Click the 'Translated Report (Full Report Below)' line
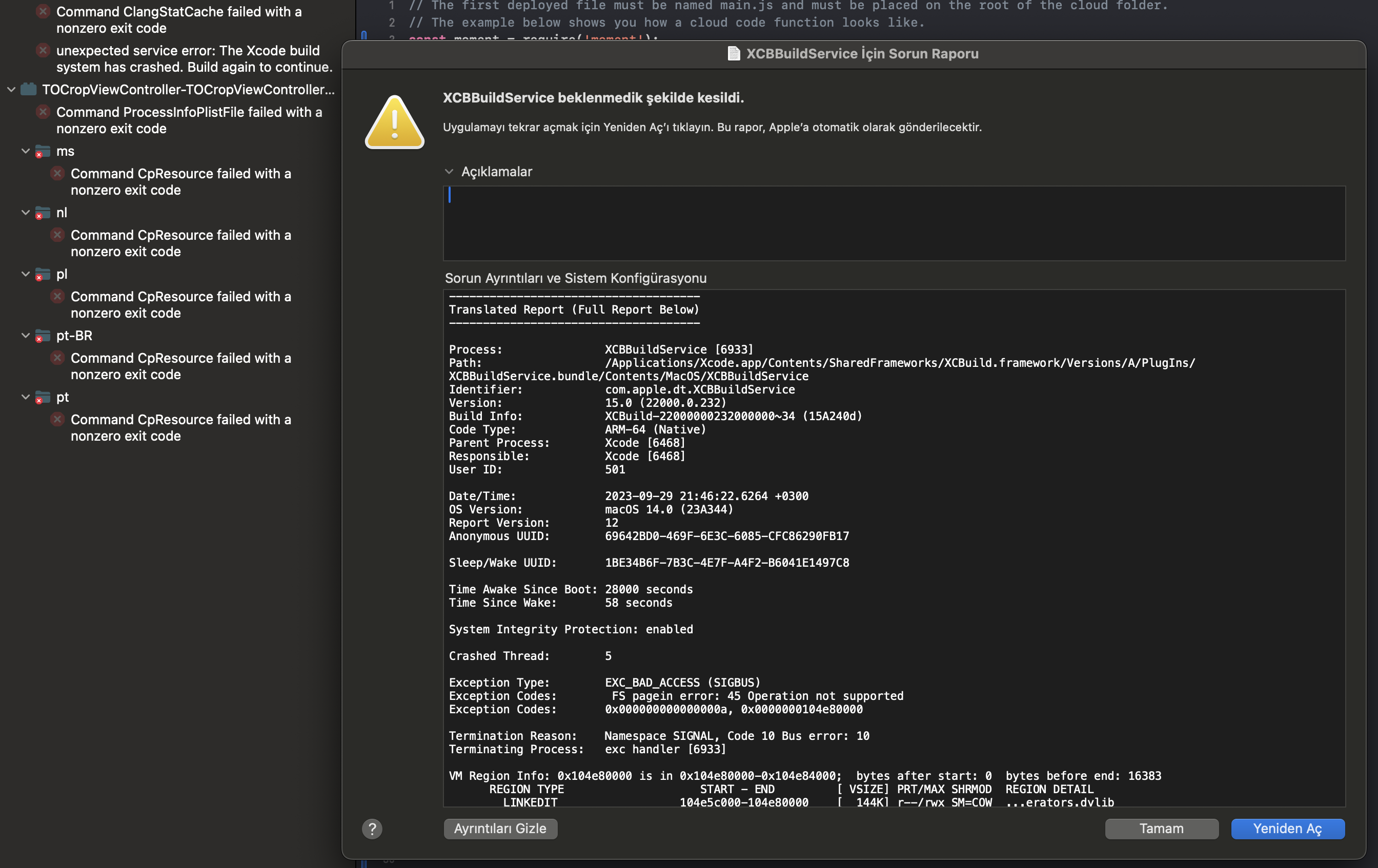 click(x=574, y=309)
